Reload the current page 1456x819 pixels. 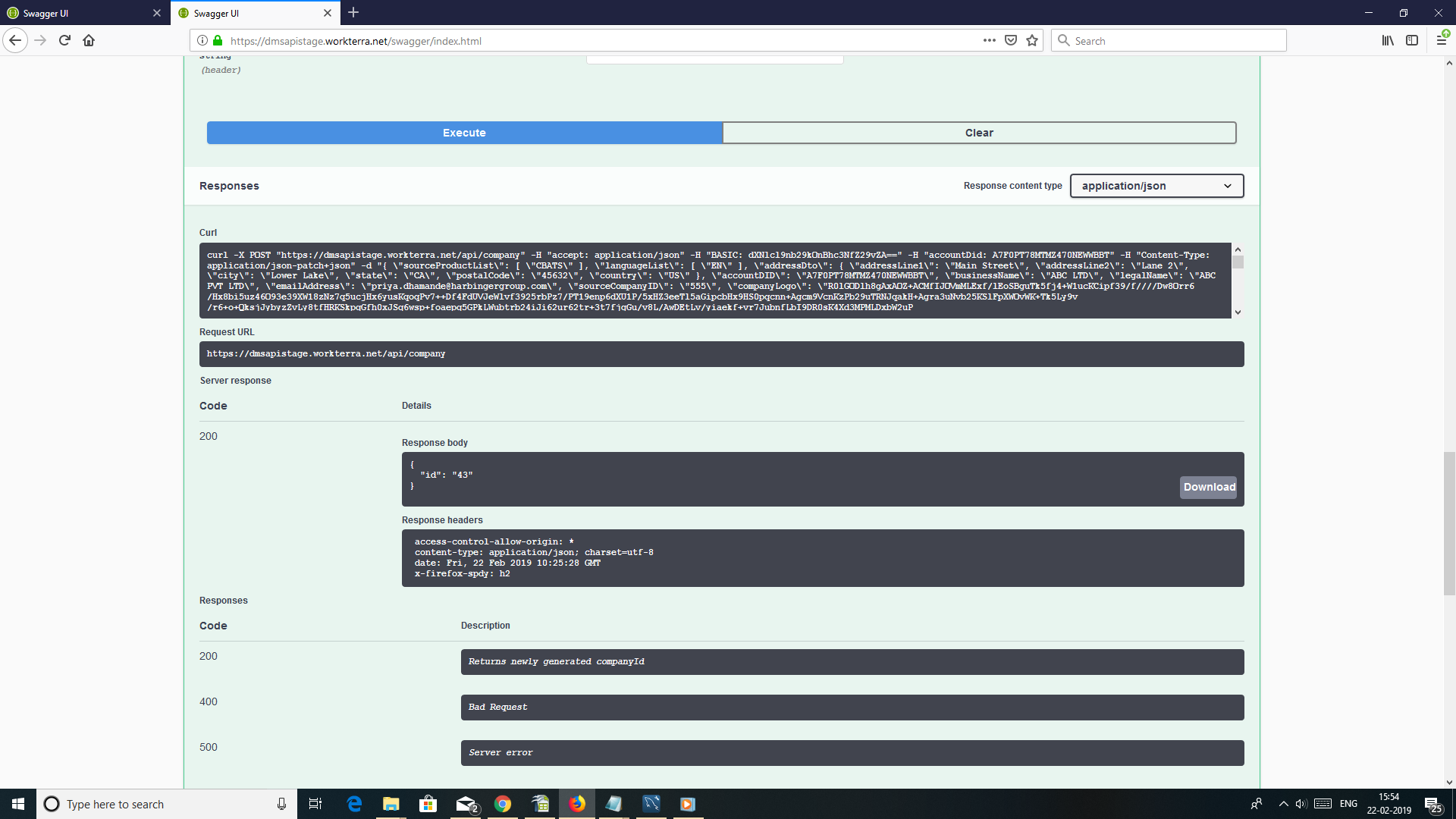pos(64,40)
